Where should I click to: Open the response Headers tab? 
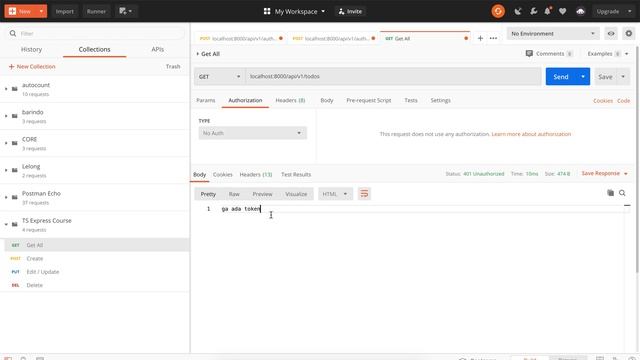(x=256, y=174)
